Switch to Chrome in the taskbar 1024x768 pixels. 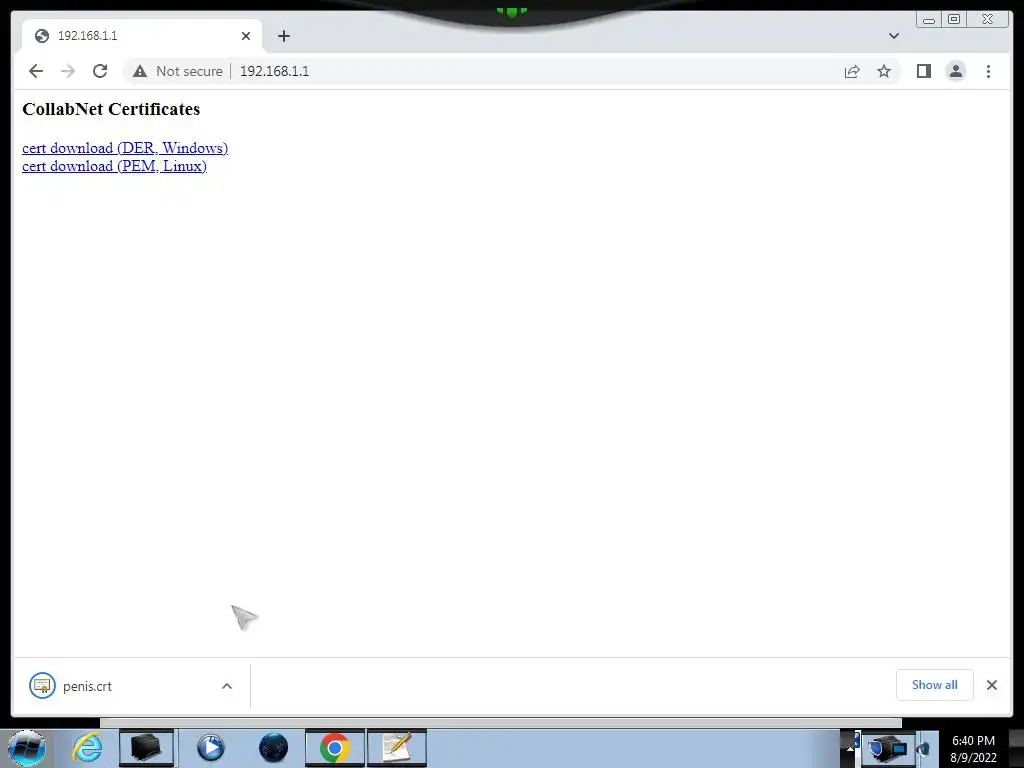click(x=334, y=748)
